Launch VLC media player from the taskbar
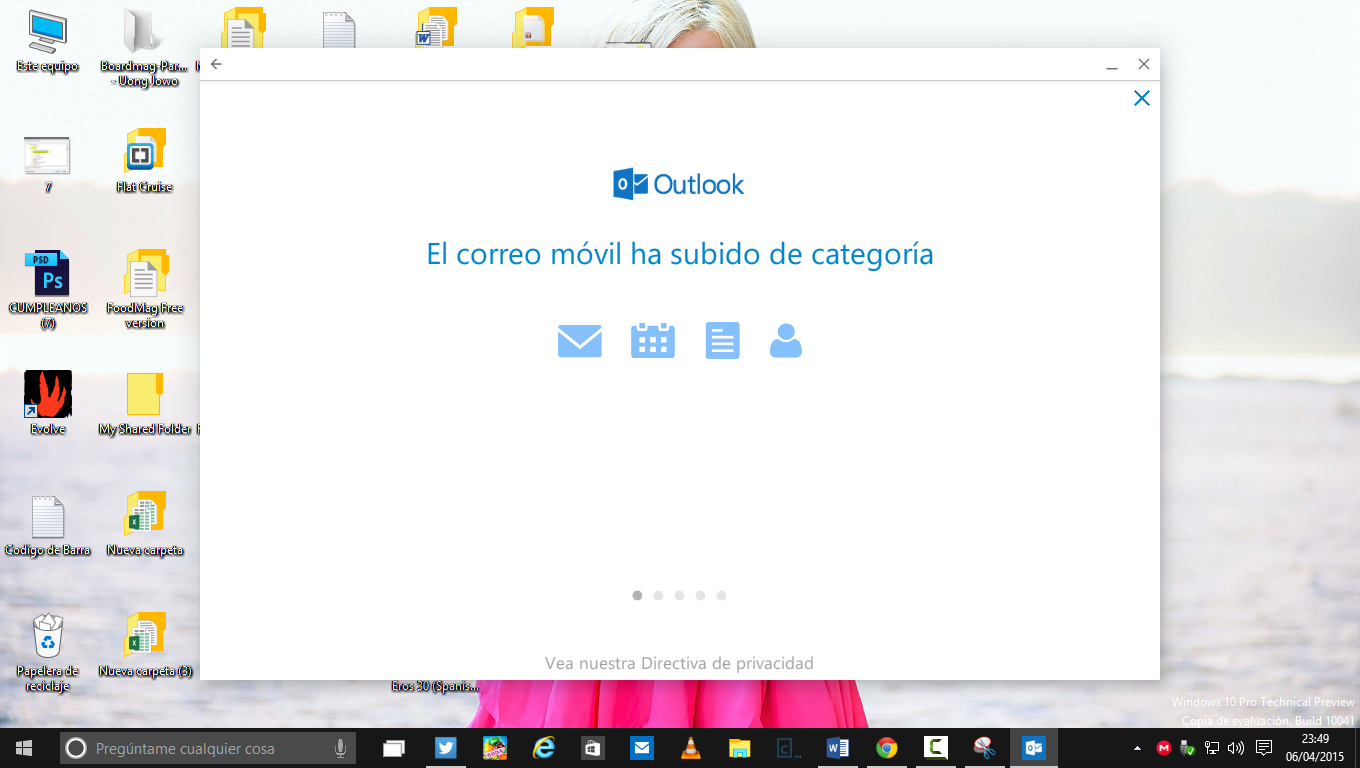Viewport: 1360px width, 768px height. 690,748
